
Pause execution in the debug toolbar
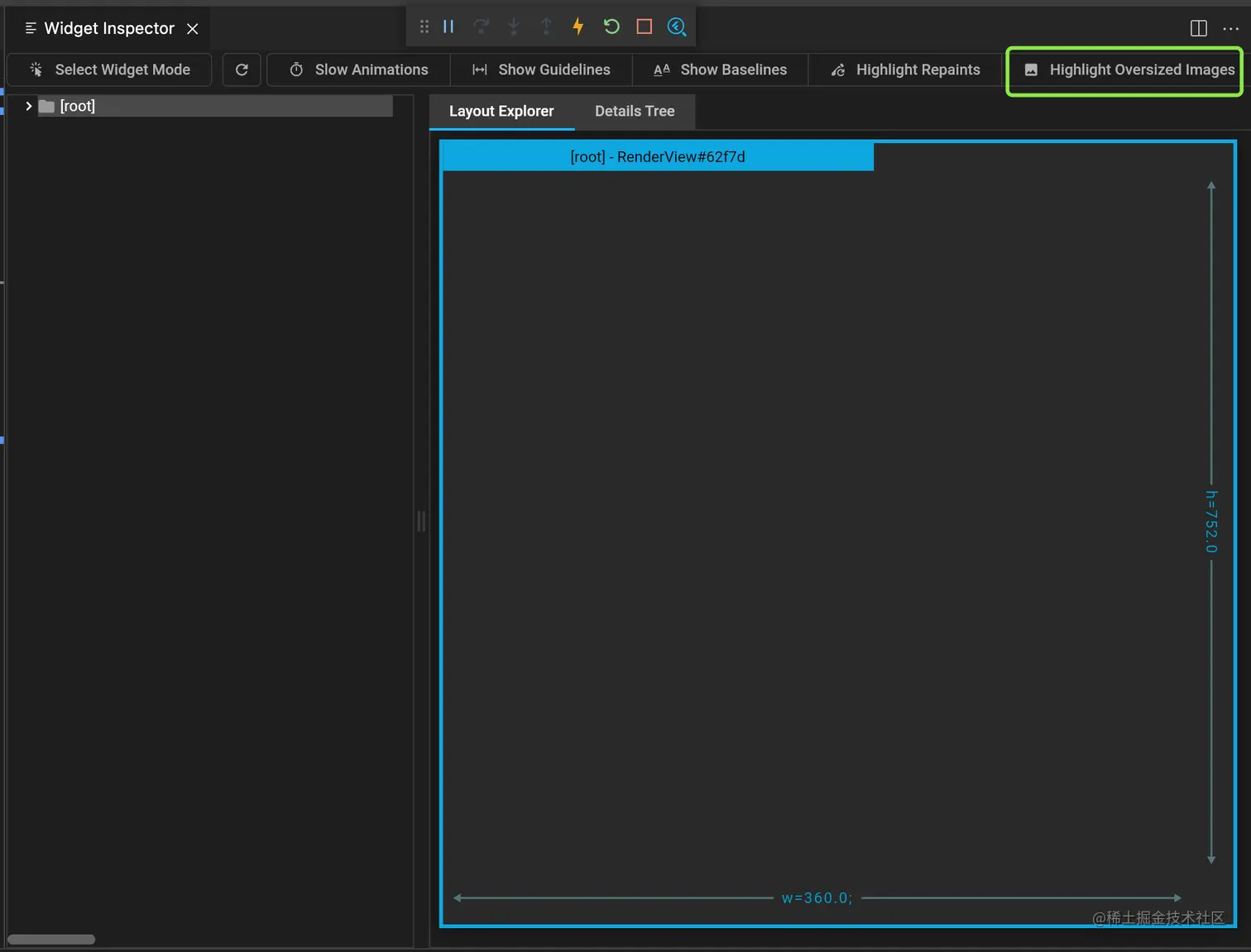pos(448,26)
